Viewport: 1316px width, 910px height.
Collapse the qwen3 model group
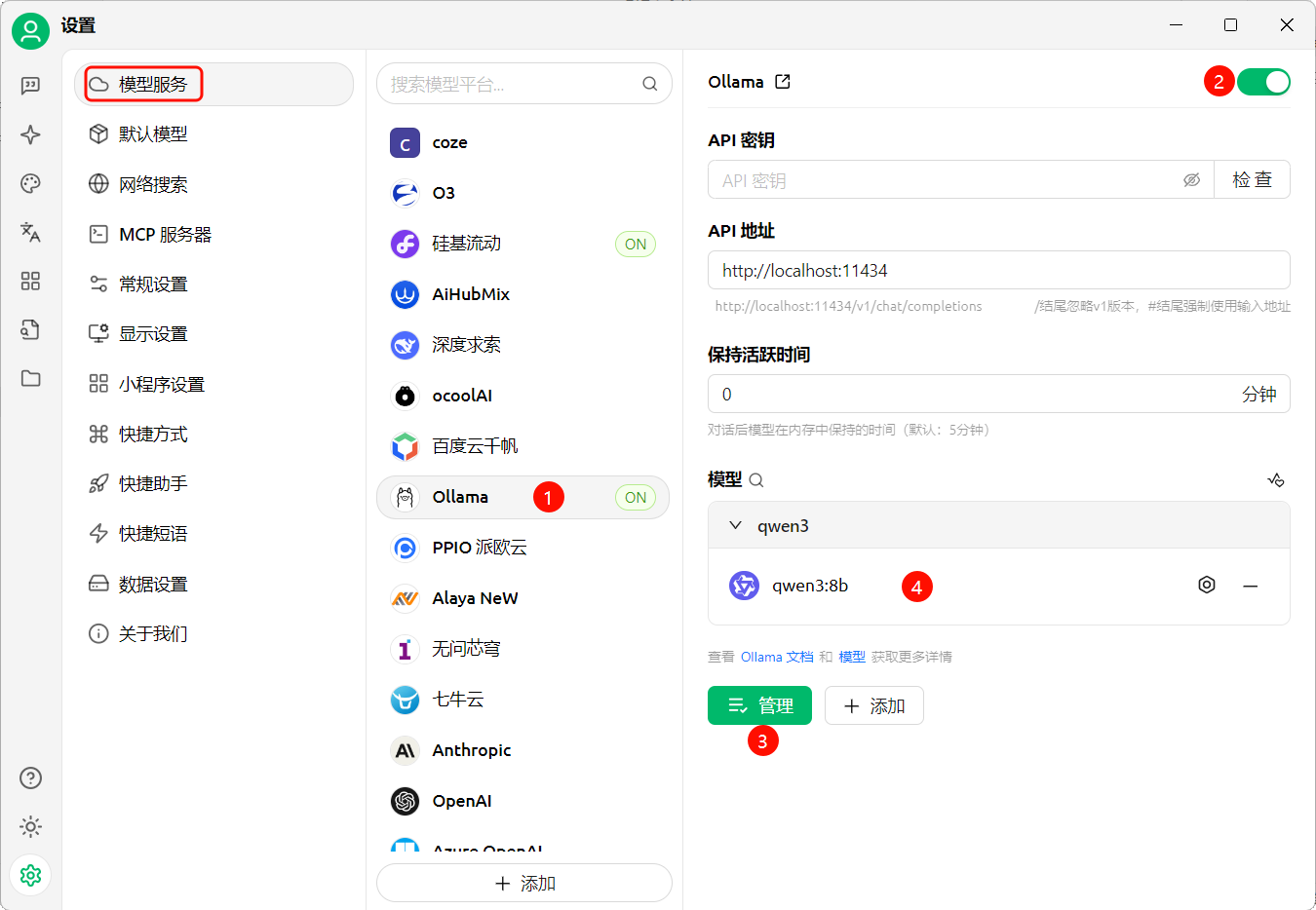click(736, 525)
